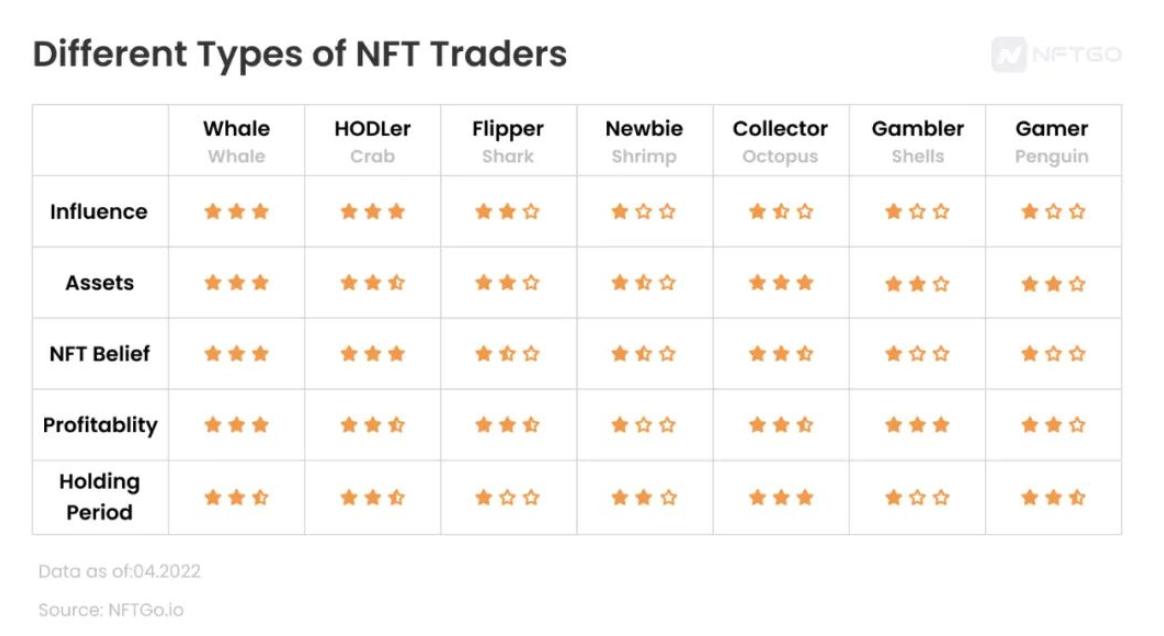Select the Gamer Assets star rating
This screenshot has width=1164, height=636.
pos(1053,283)
